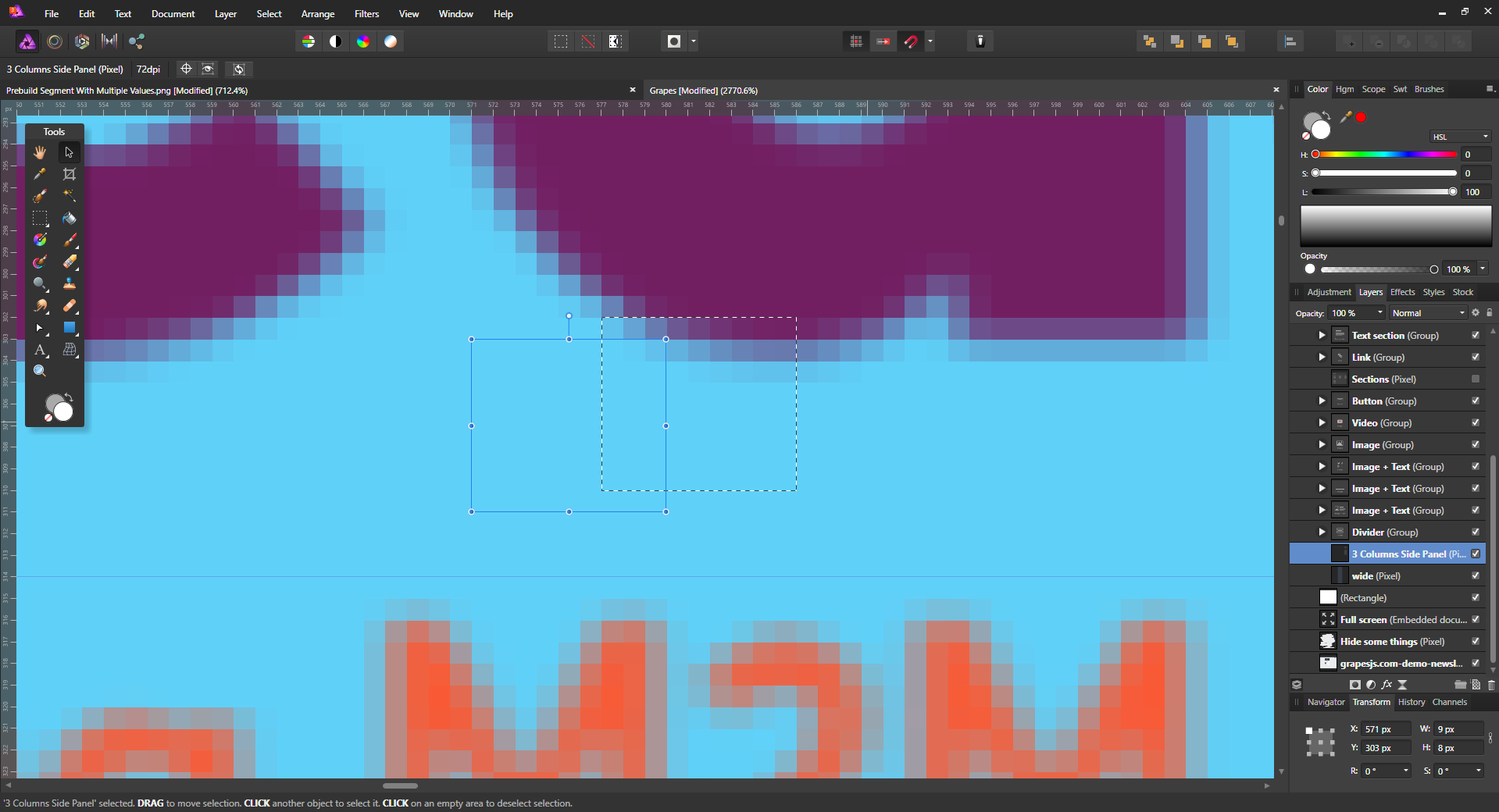This screenshot has height=812, width=1499.
Task: Switch to Export Persona
Action: 137,41
